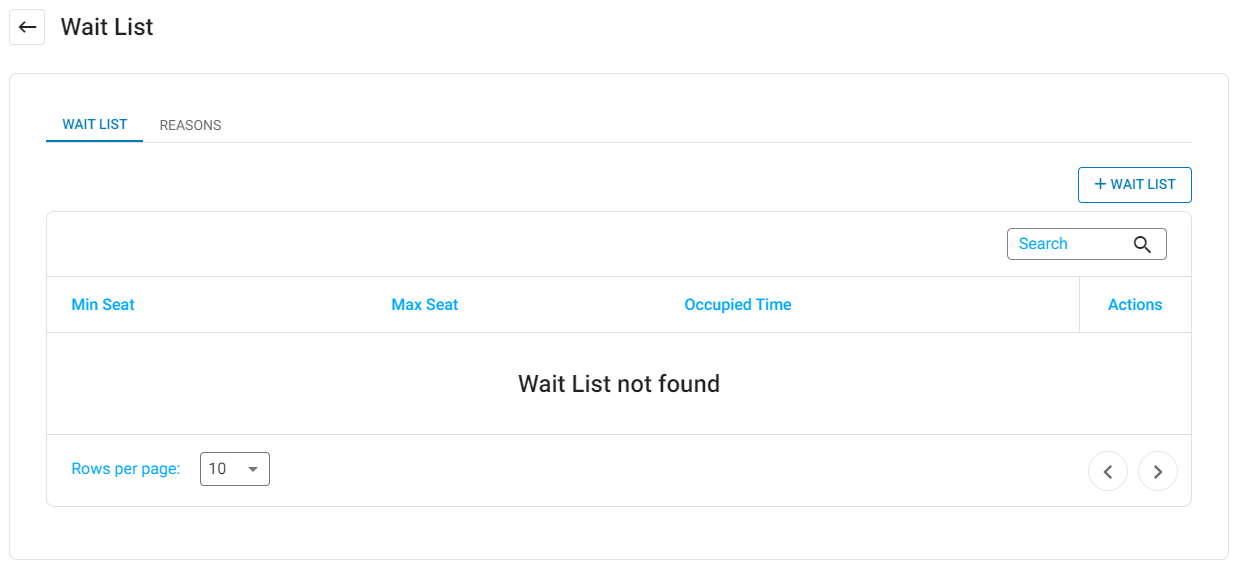Go to the next page of results
This screenshot has width=1242, height=566.
coord(1158,471)
